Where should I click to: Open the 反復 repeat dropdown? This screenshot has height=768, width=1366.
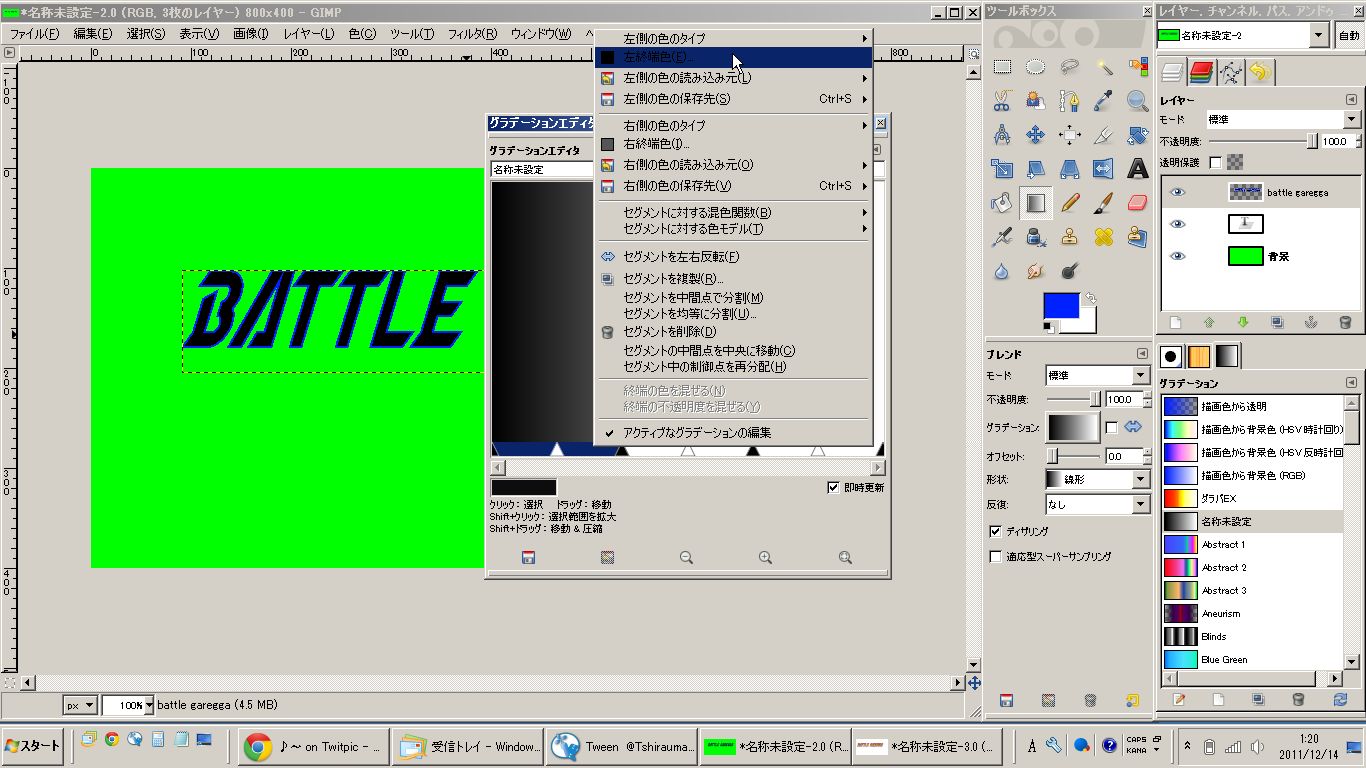coord(1097,505)
